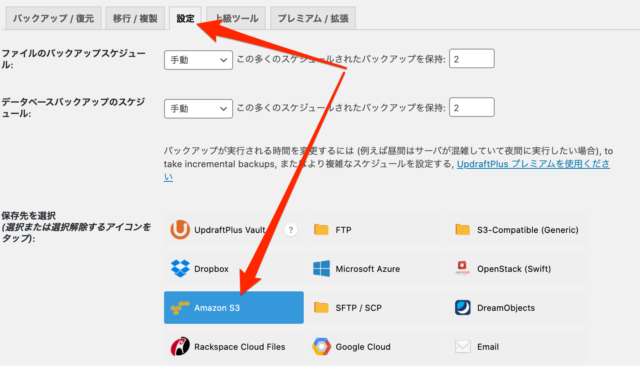640x366 pixels.
Task: Select Microsoft Azure label text
Action: pos(368,269)
